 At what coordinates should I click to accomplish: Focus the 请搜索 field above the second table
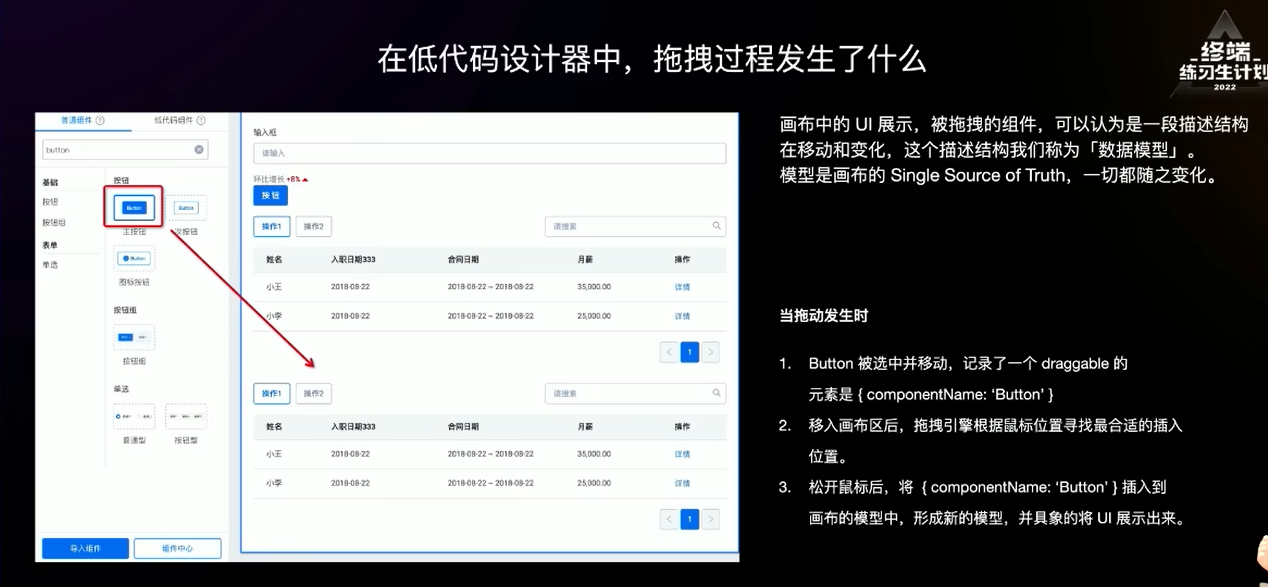[635, 394]
